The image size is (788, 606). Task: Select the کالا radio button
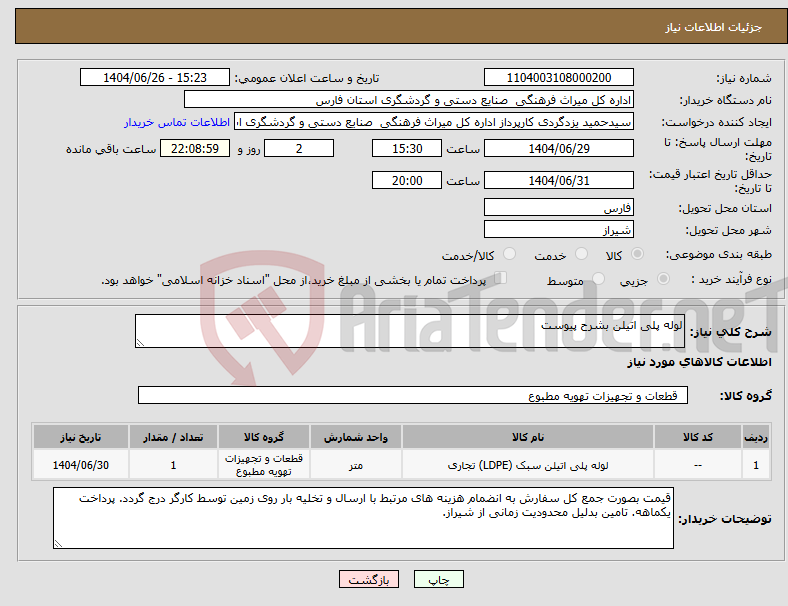[x=637, y=254]
